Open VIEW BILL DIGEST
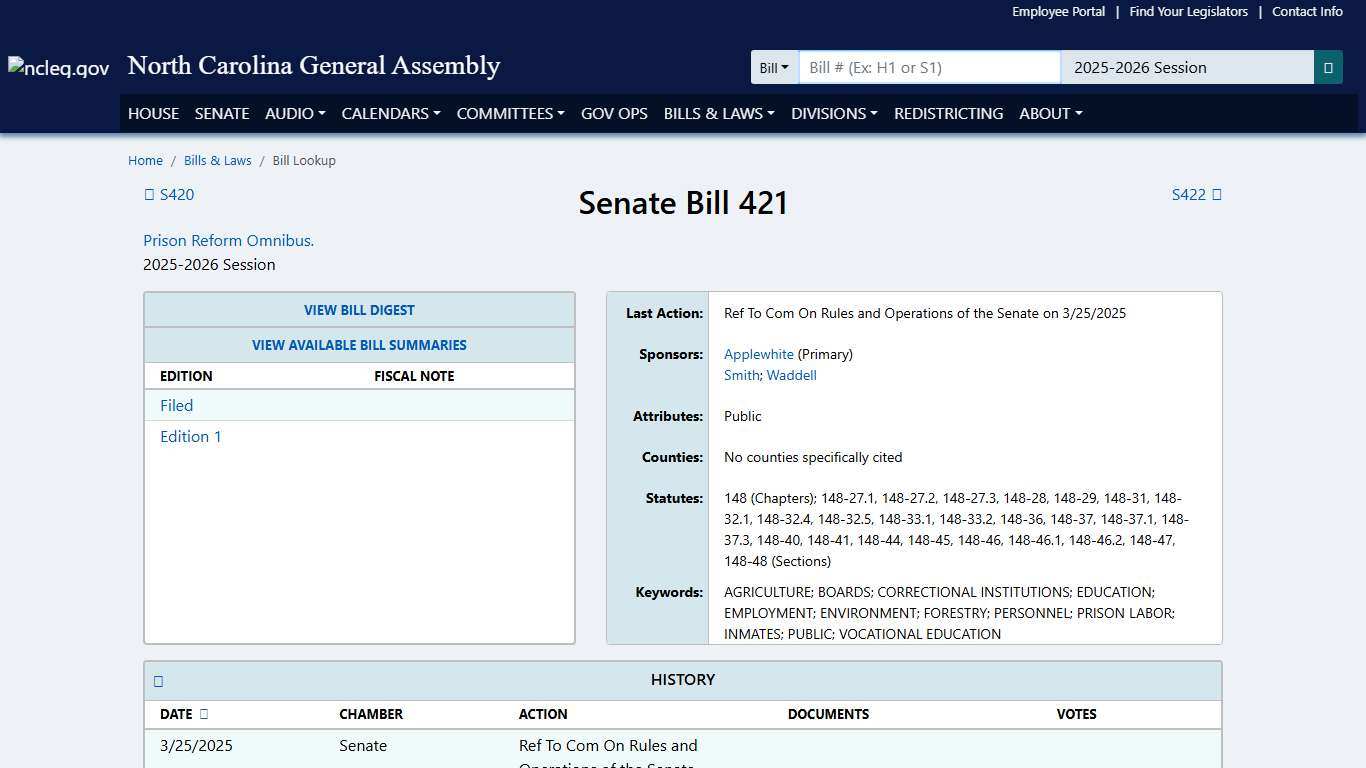The width and height of the screenshot is (1366, 768). (x=359, y=310)
